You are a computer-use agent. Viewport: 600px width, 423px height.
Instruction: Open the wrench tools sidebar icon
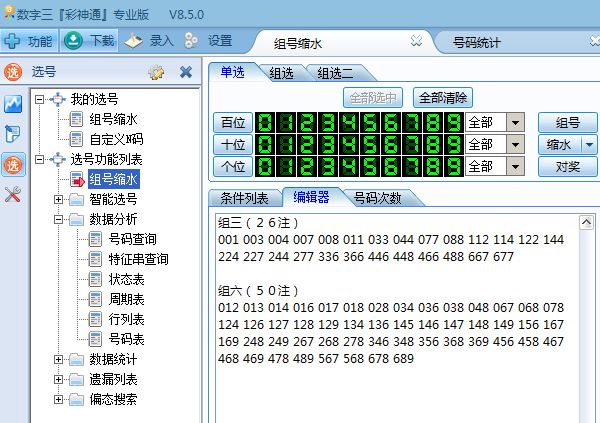click(13, 195)
